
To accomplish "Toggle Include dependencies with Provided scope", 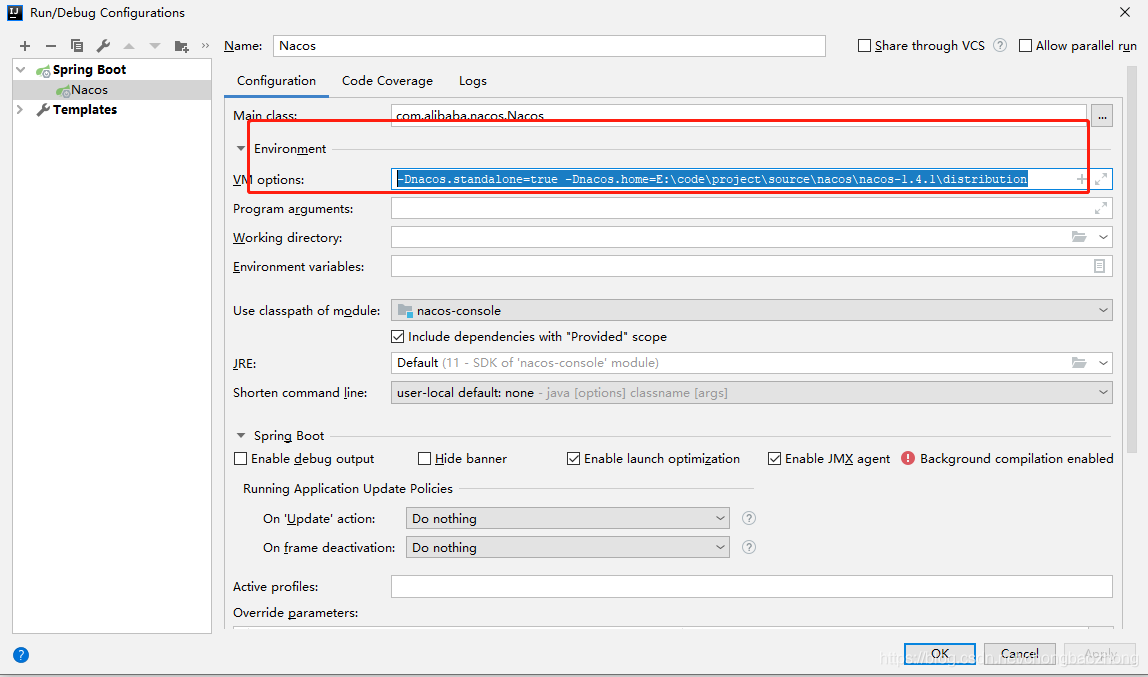I will [398, 337].
